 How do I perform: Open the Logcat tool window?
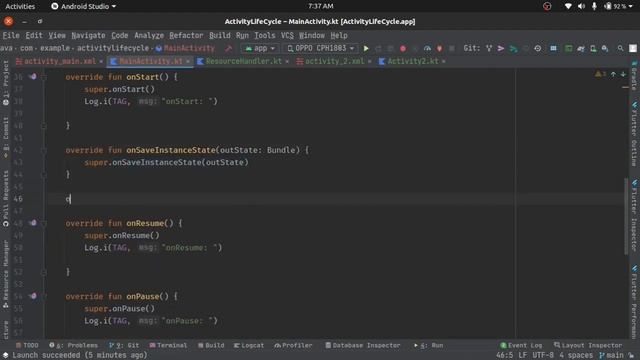click(x=249, y=345)
